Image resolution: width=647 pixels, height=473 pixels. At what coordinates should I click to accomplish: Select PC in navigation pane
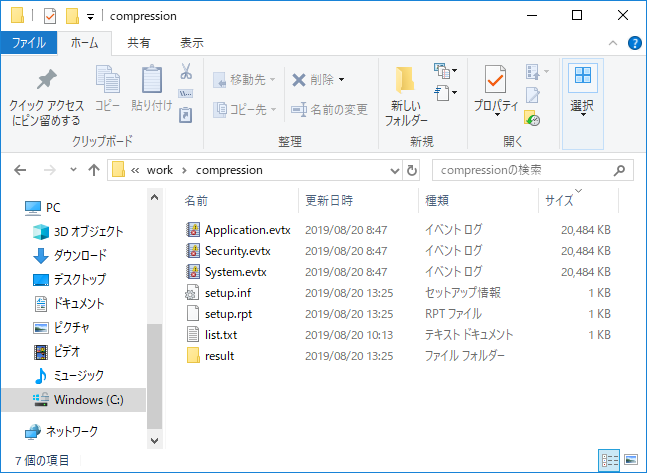43,208
